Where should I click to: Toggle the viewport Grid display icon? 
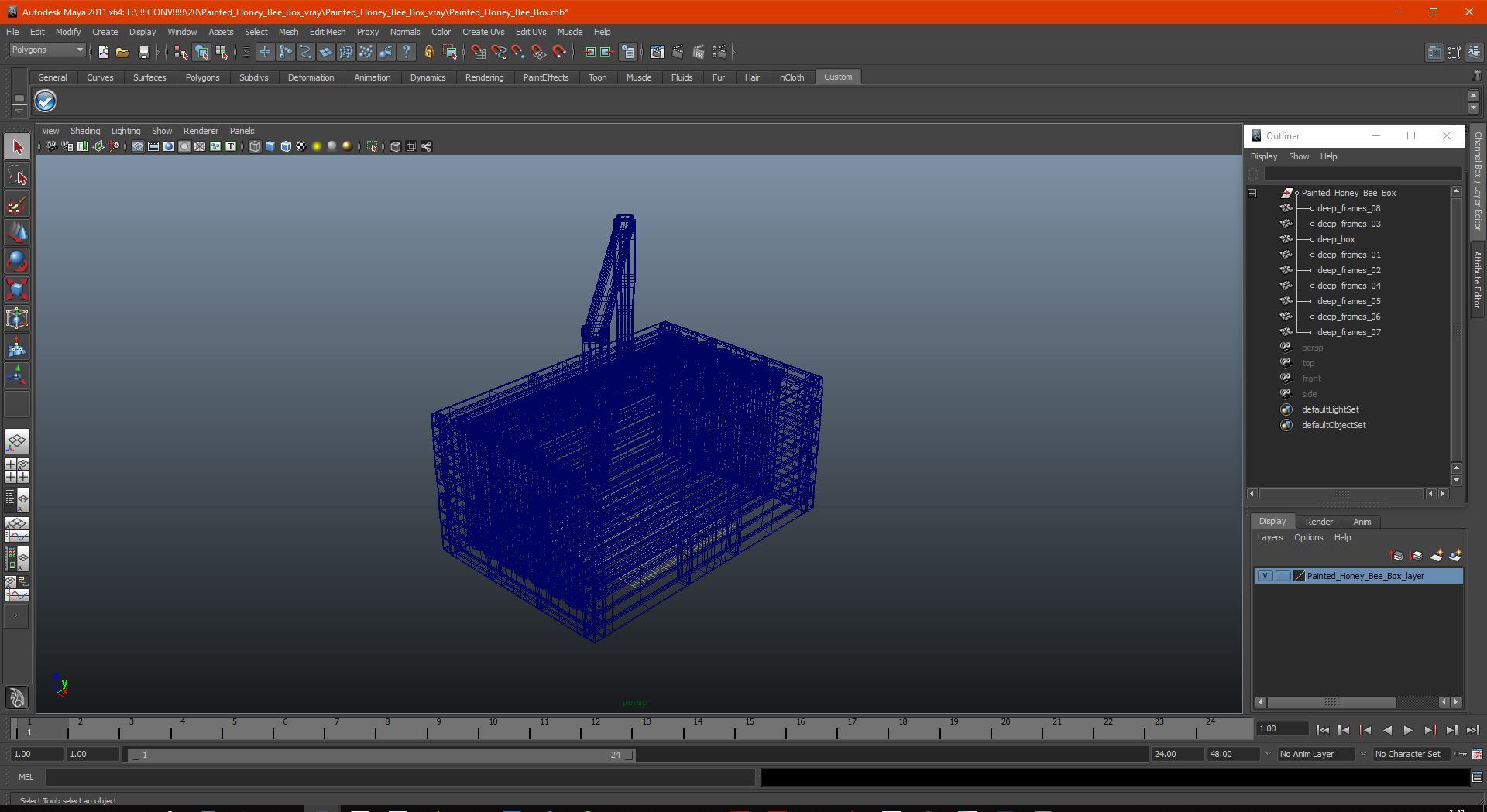click(x=138, y=146)
